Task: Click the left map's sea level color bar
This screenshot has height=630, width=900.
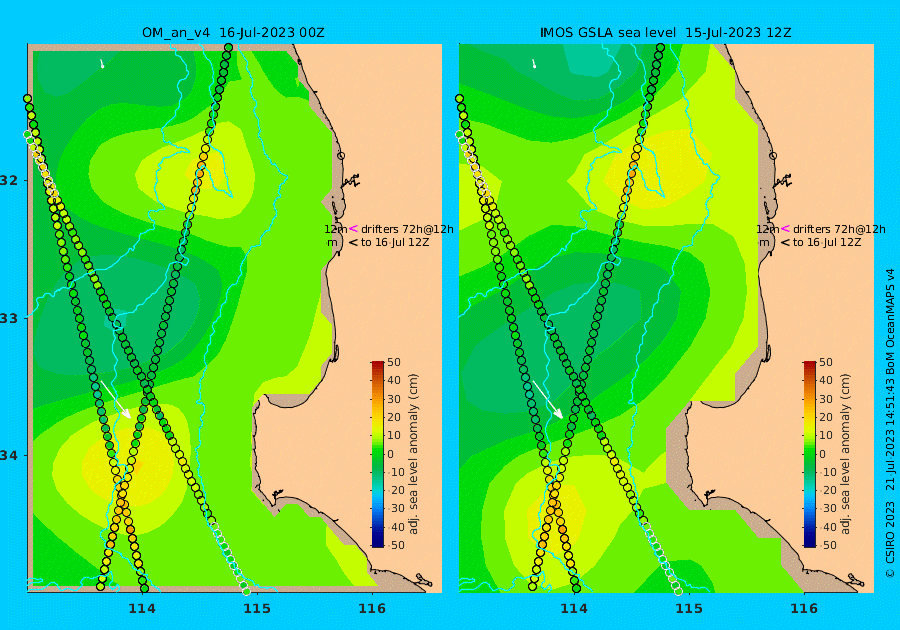Action: click(378, 454)
